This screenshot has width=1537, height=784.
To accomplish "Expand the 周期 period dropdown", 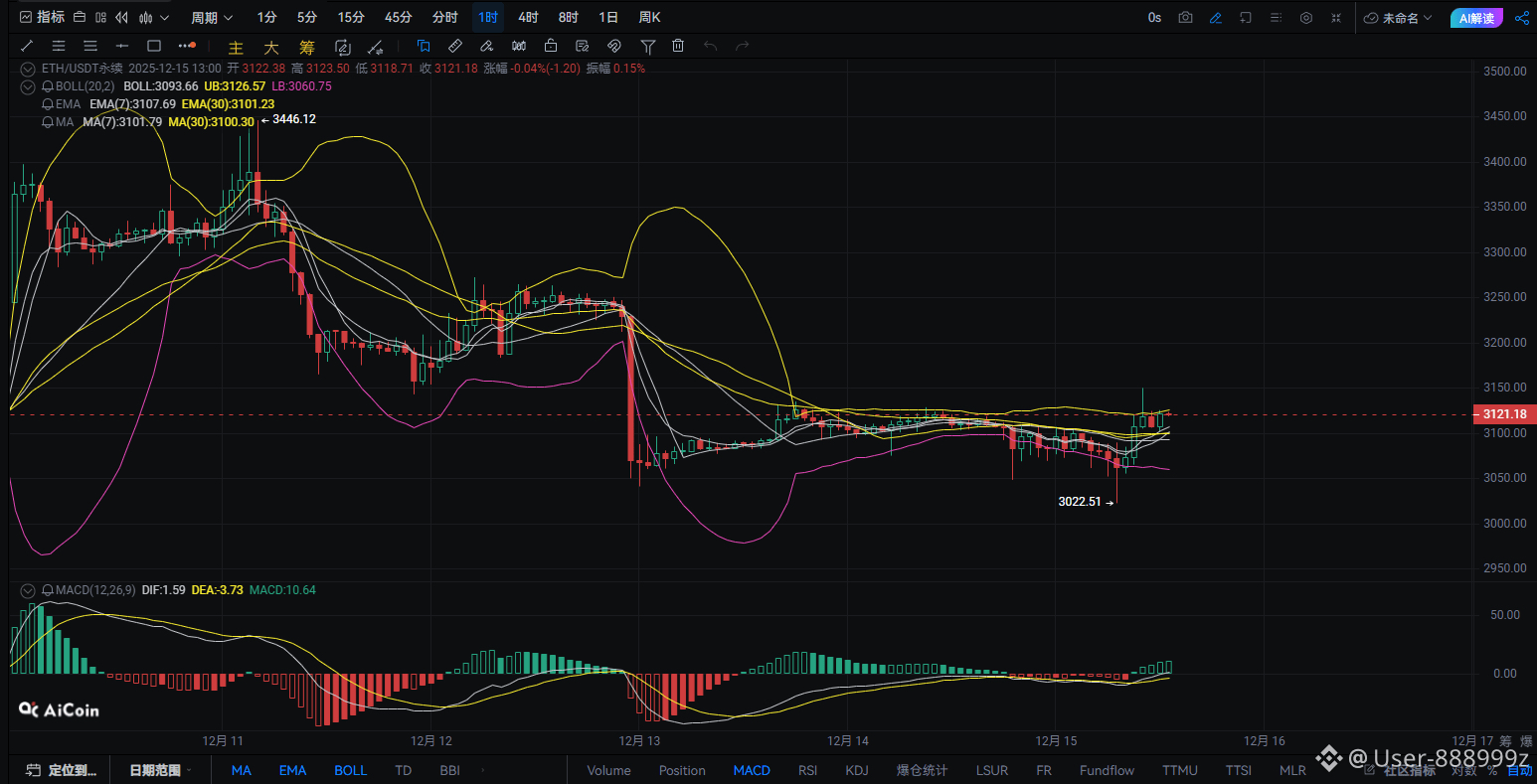I will (211, 17).
